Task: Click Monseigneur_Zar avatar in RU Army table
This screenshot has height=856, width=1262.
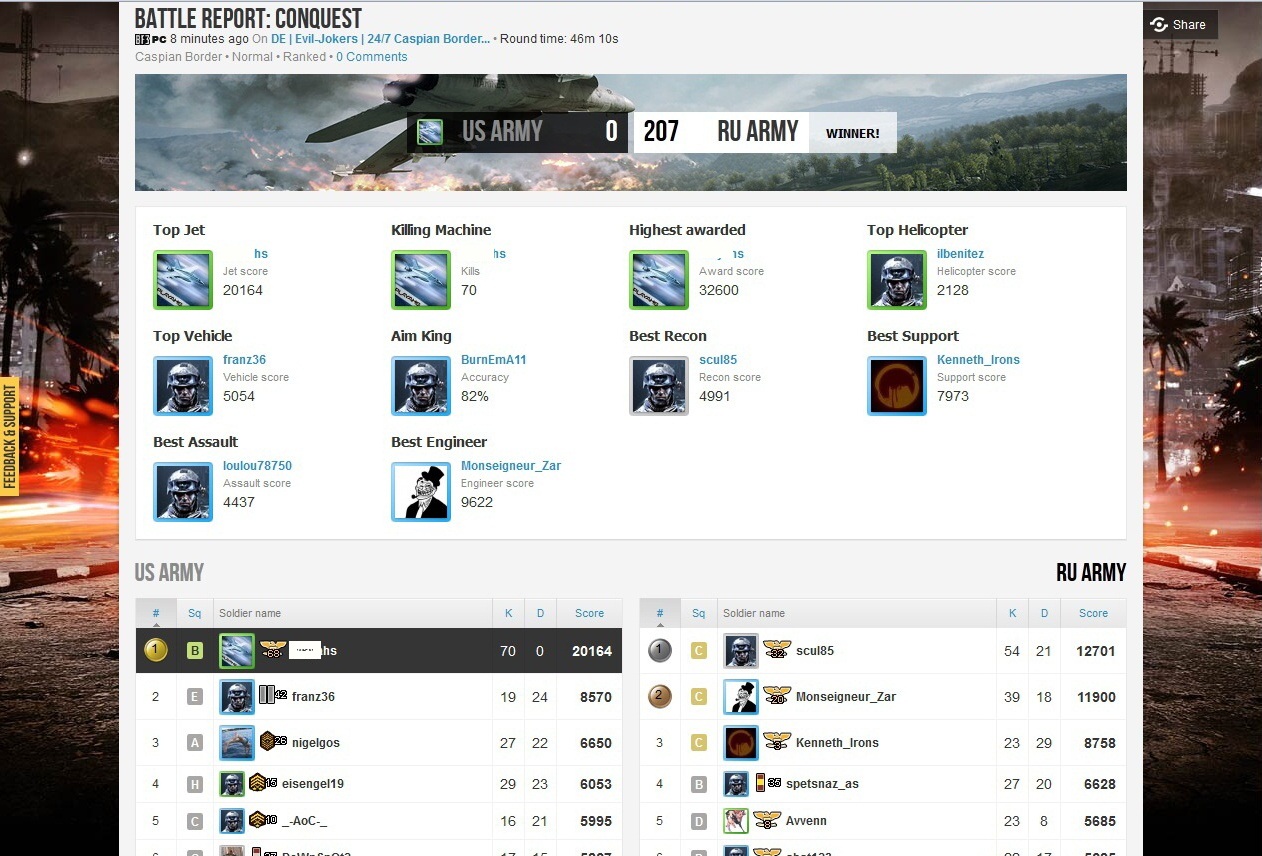Action: click(741, 697)
